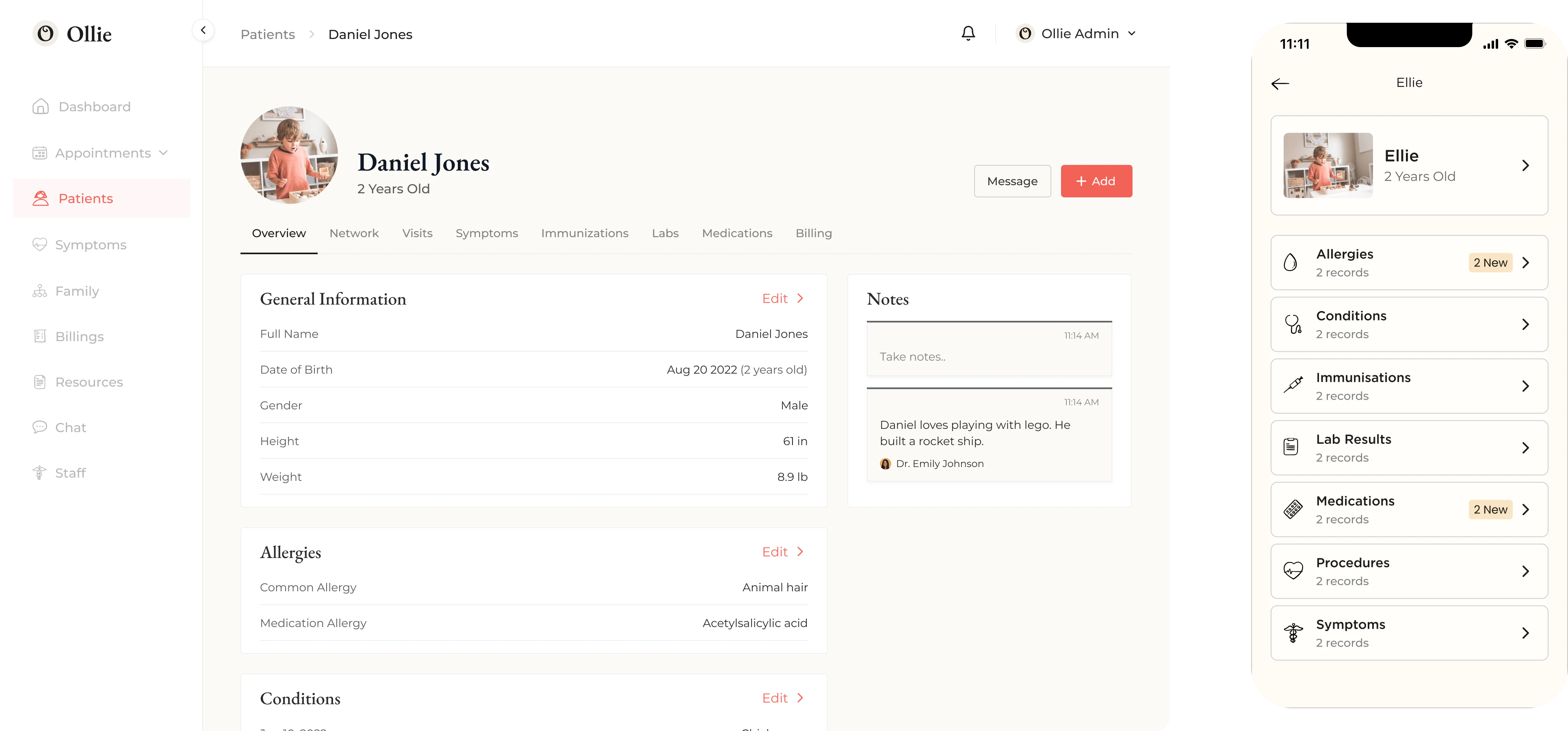Click the Chat bubble icon in sidebar
The image size is (1568, 731).
[x=39, y=427]
